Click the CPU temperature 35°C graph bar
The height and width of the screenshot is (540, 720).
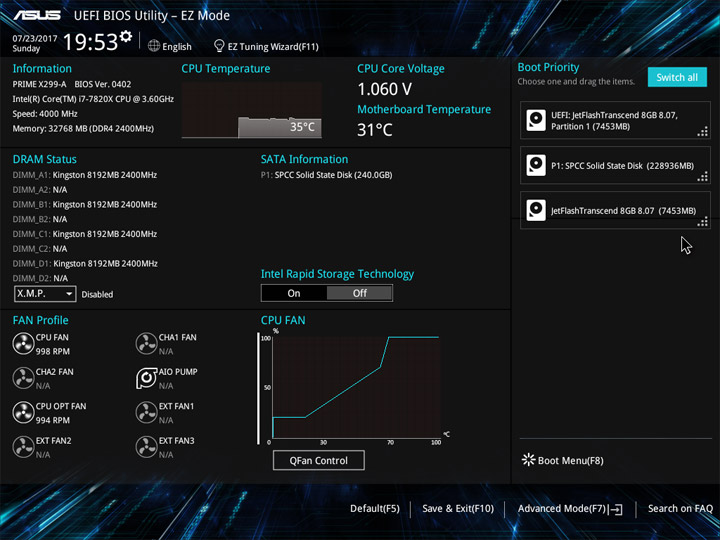280,127
